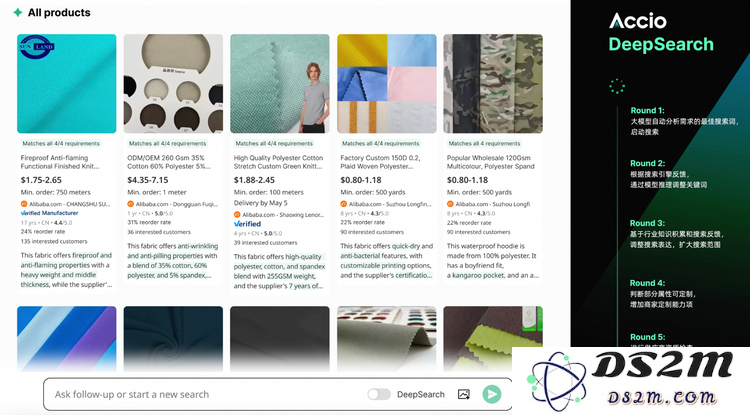Click the Alibaba.com - Dongguan Fuqi supplier link
Screen dimensions: 750x415
pyautogui.click(x=176, y=204)
